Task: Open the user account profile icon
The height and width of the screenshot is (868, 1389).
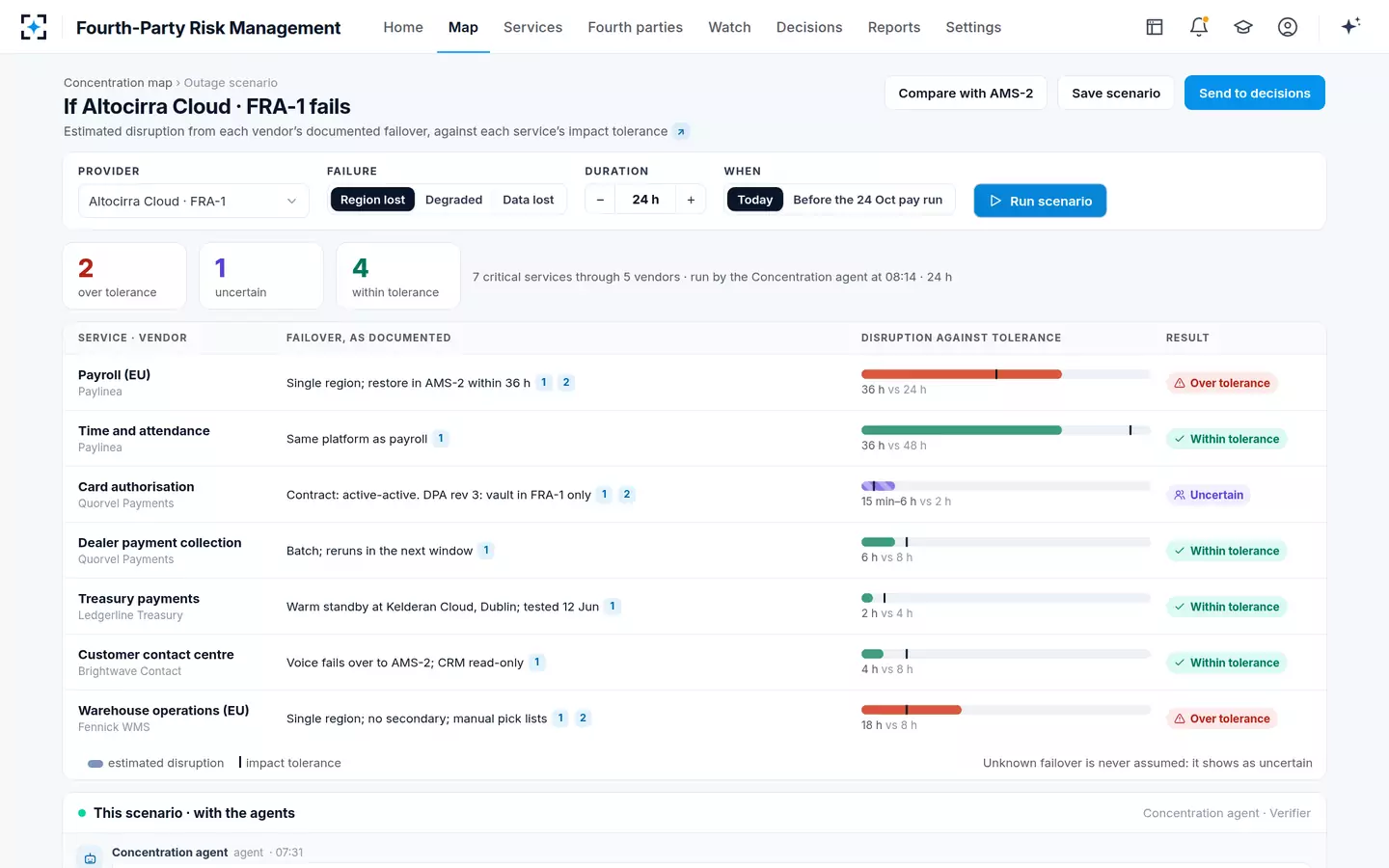Action: (1288, 27)
